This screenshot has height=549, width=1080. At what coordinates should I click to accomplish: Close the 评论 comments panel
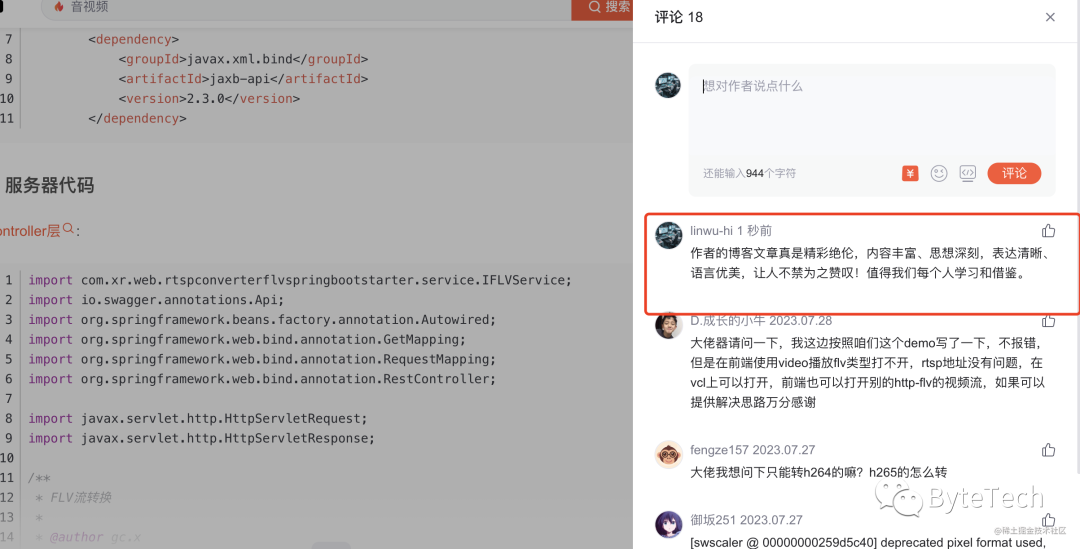click(1050, 17)
